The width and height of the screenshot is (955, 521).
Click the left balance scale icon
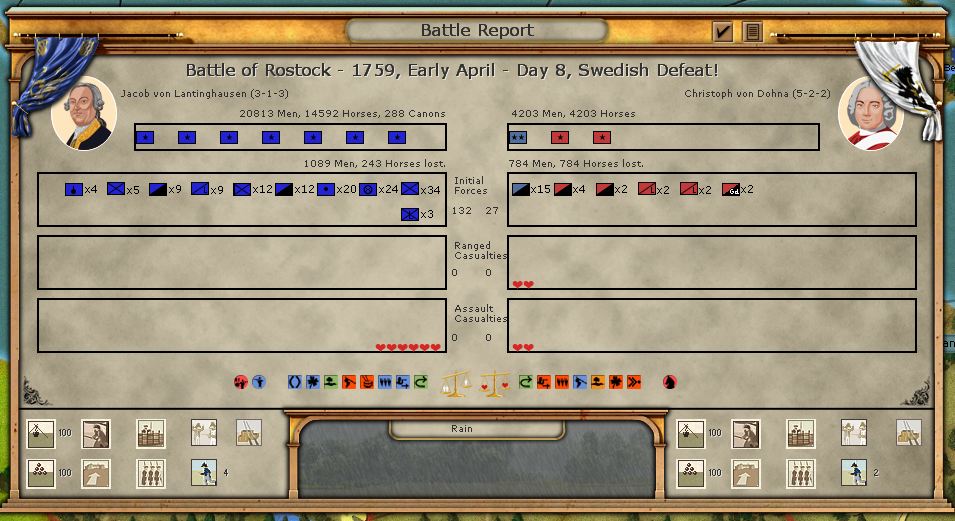tap(456, 383)
